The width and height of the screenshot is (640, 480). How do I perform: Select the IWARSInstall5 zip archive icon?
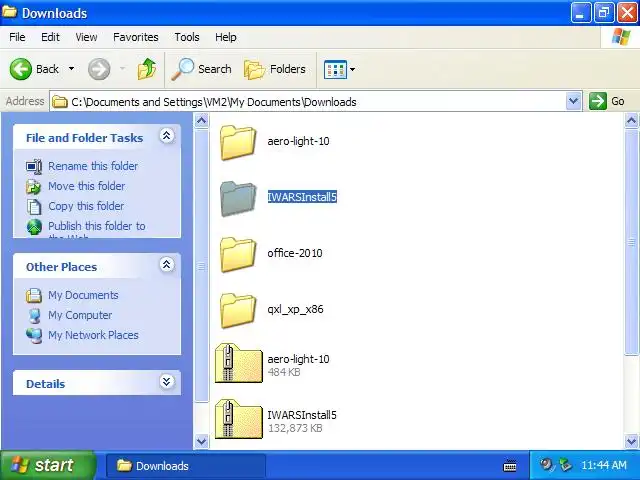239,419
